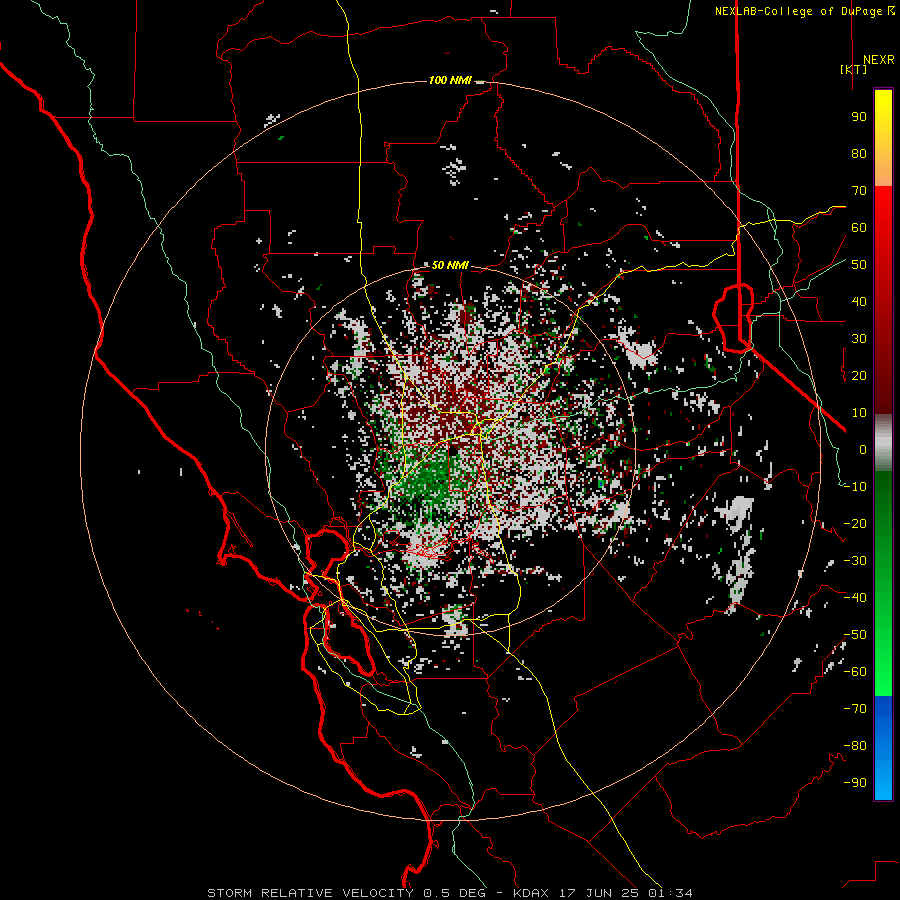Click the -70 value on the color scale
This screenshot has width=900, height=900.
855,709
